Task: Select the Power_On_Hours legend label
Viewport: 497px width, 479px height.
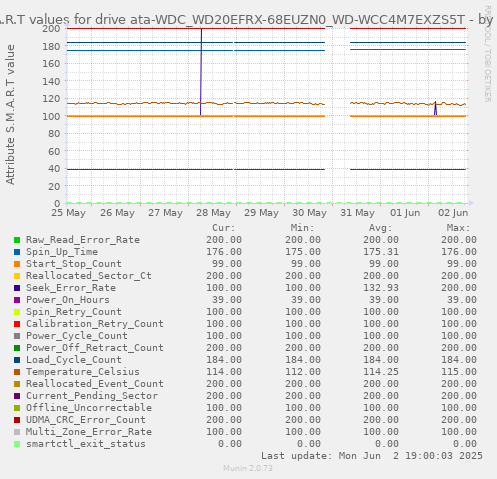Action: [x=68, y=300]
